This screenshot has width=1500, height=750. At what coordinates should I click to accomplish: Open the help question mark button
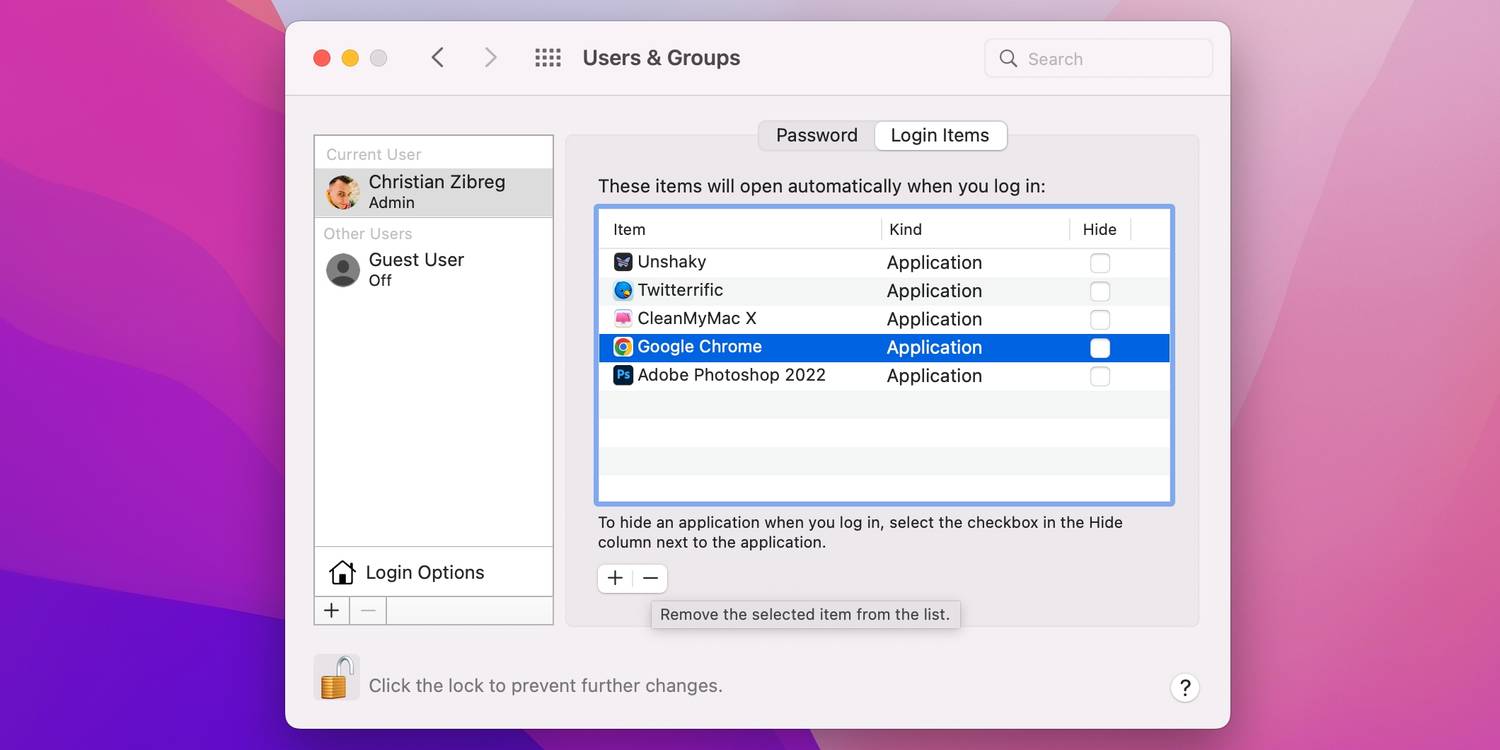pyautogui.click(x=1184, y=687)
